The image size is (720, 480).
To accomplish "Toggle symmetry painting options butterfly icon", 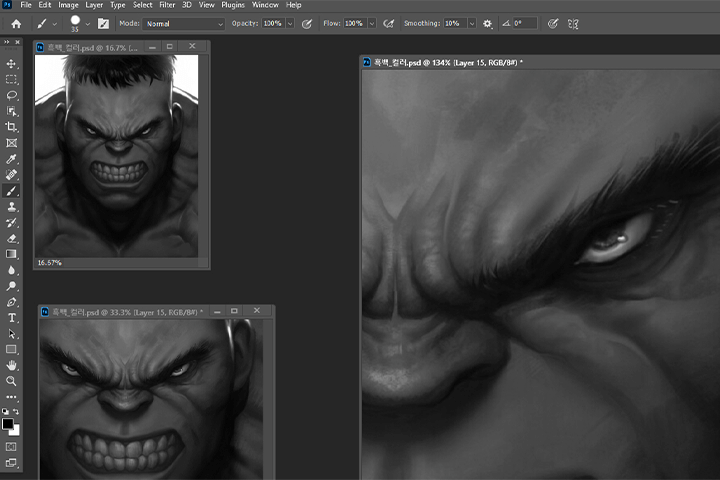I will tap(573, 24).
